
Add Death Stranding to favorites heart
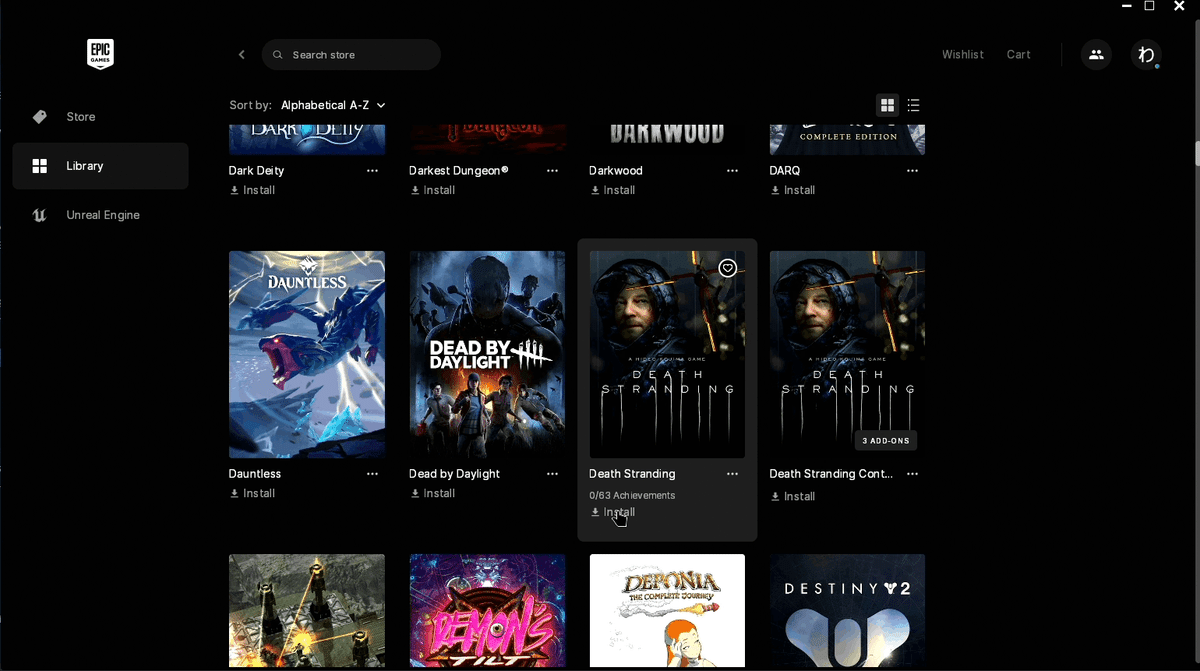728,268
